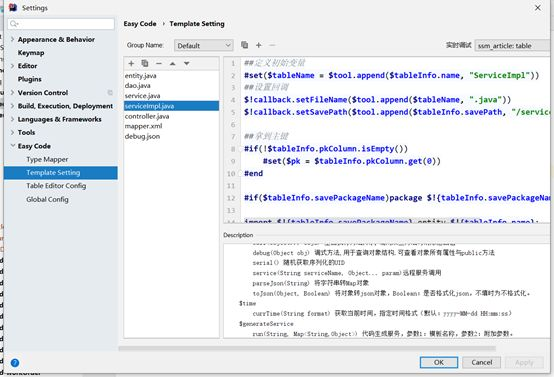Expand the Tools section
Image resolution: width=554 pixels, height=377 pixels.
coord(12,132)
